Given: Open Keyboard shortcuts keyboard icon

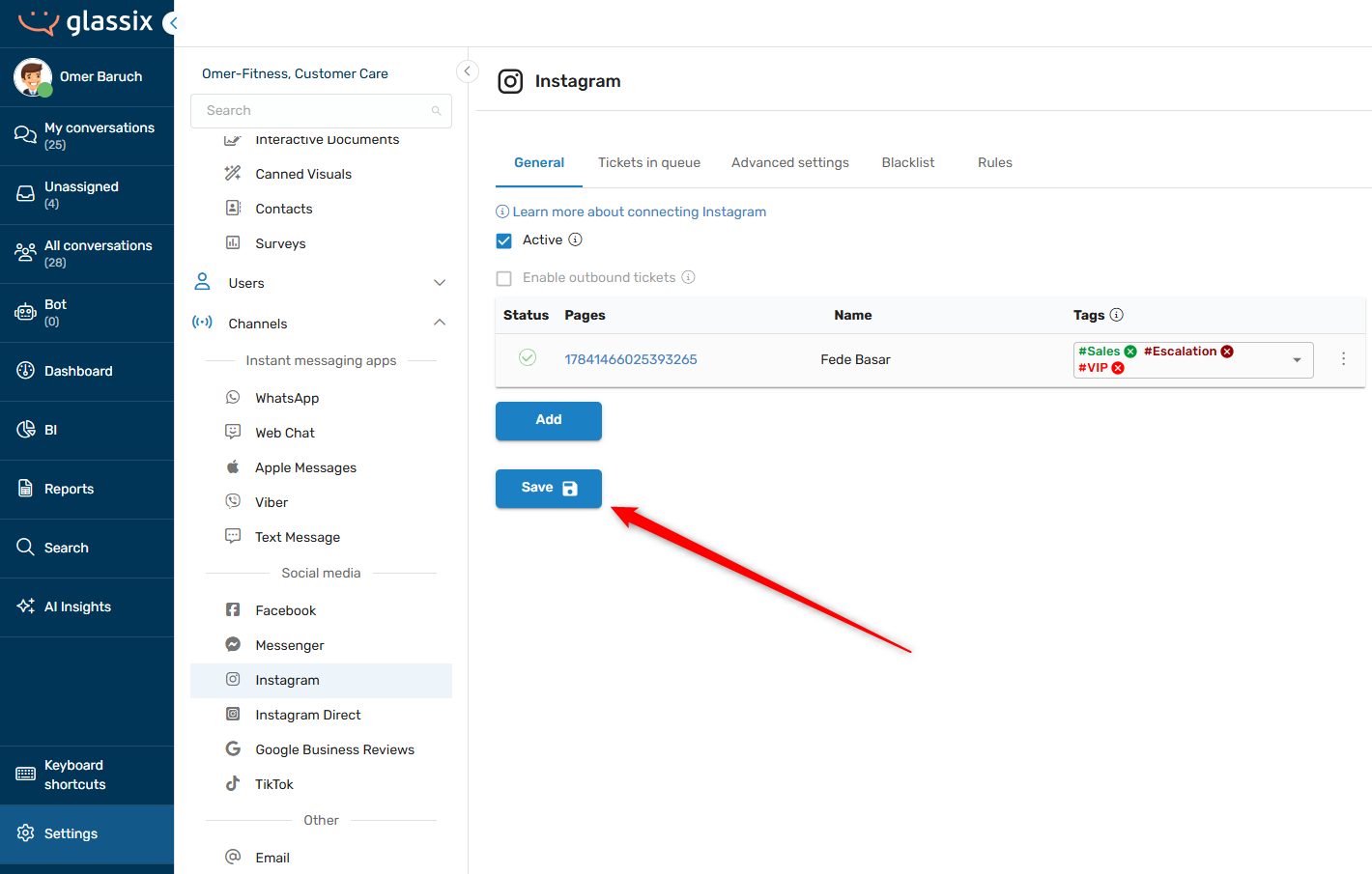Looking at the screenshot, I should pos(25,775).
